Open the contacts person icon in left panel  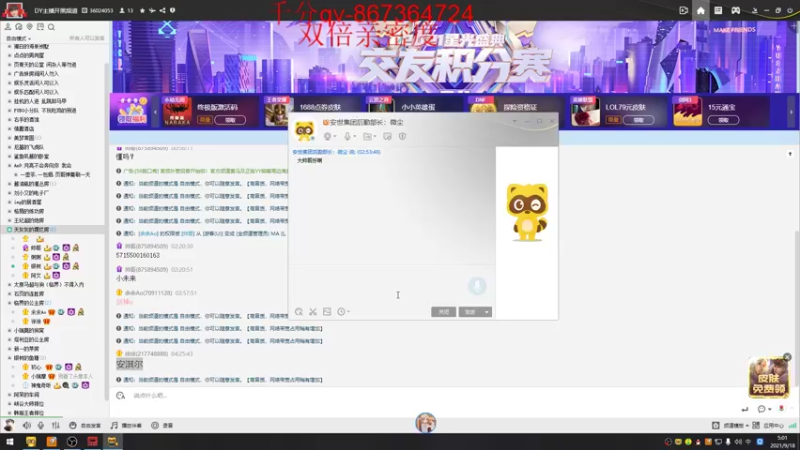coord(8,27)
